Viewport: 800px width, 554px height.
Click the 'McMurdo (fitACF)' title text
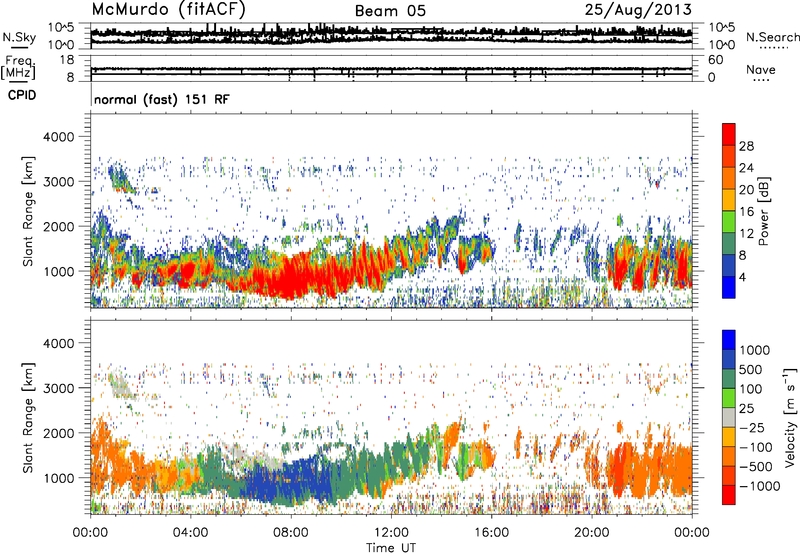[x=168, y=10]
